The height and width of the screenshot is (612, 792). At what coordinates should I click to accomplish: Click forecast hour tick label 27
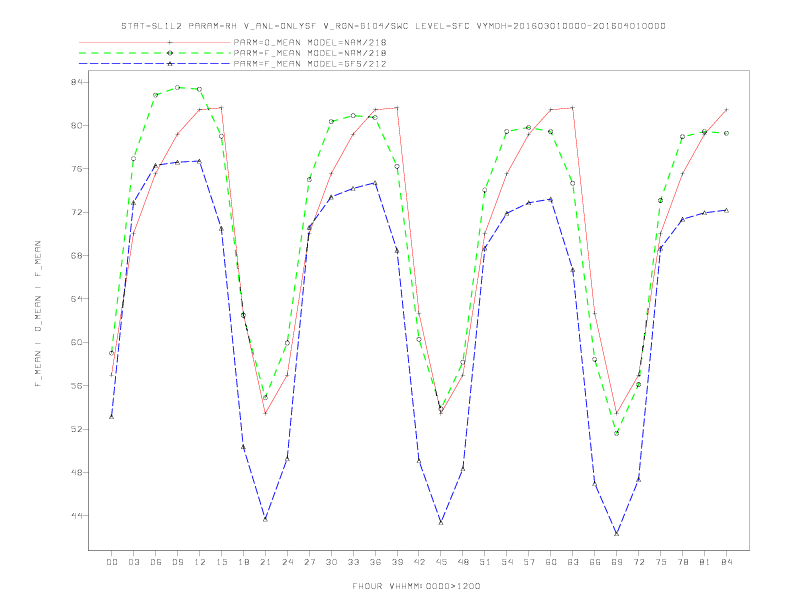click(x=309, y=562)
